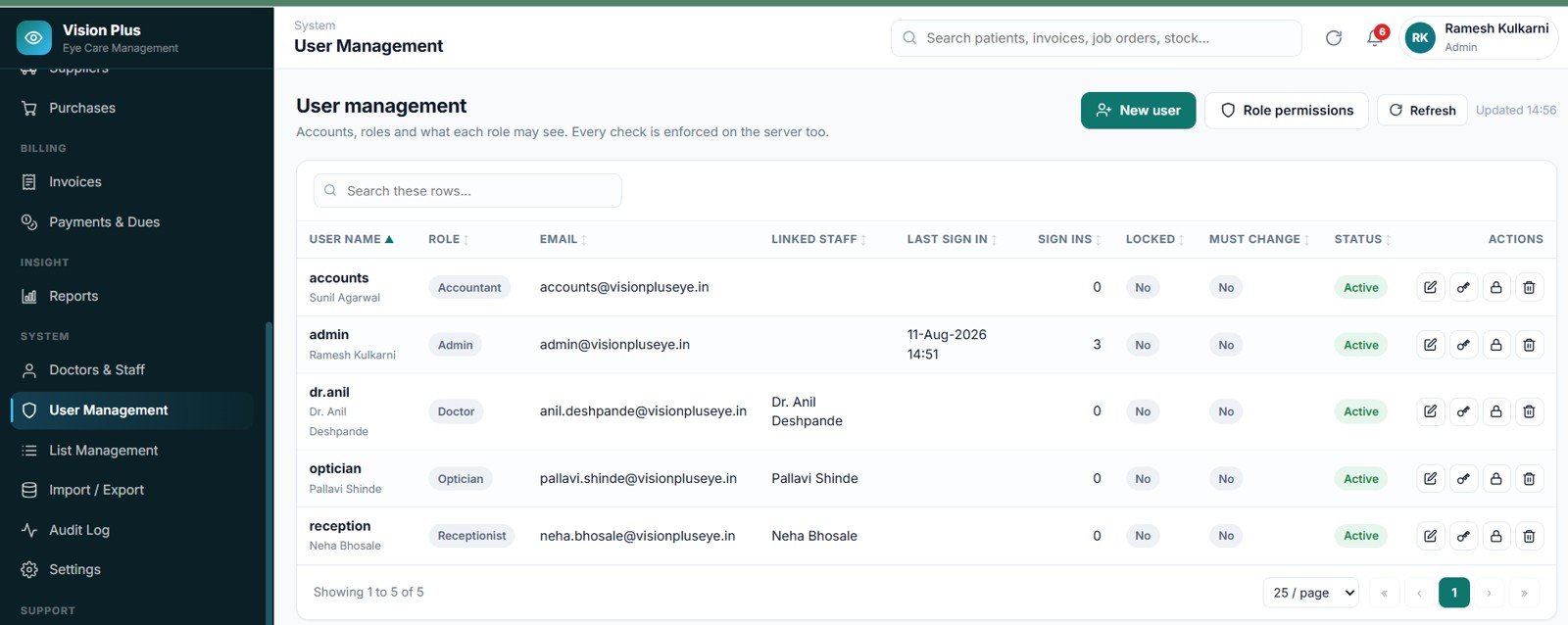The image size is (1568, 625).
Task: Click key icon for dr.anil
Action: (1463, 411)
